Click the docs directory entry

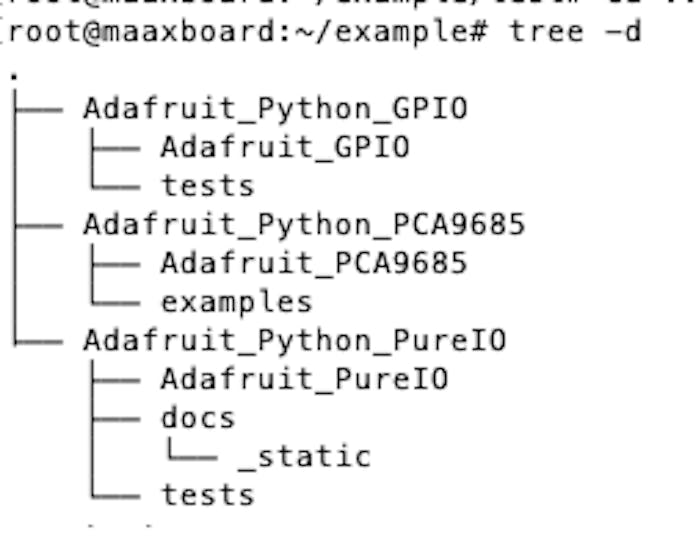pos(197,418)
